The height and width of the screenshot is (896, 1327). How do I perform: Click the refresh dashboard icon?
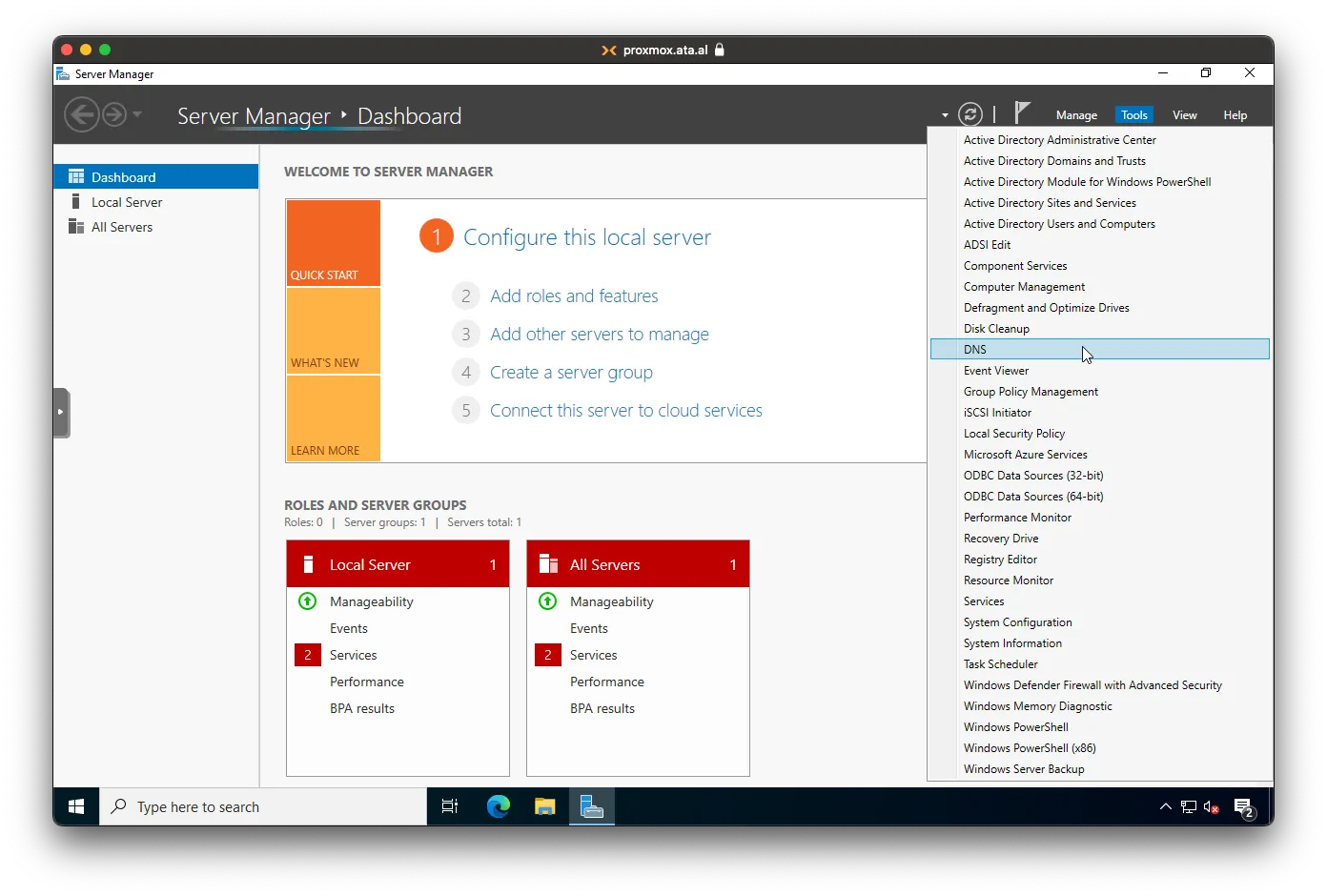pyautogui.click(x=970, y=114)
